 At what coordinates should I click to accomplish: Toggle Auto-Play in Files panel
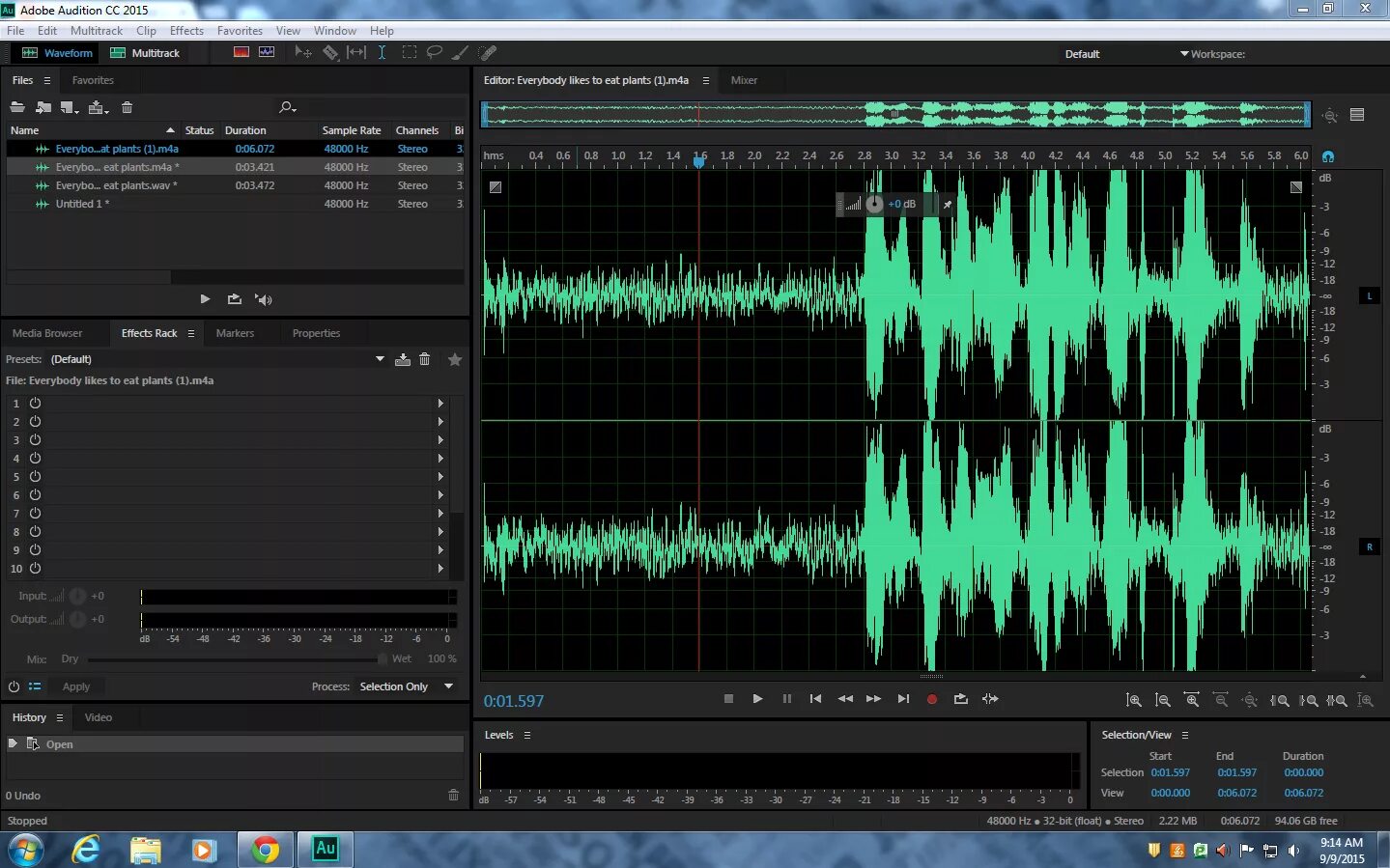263,299
